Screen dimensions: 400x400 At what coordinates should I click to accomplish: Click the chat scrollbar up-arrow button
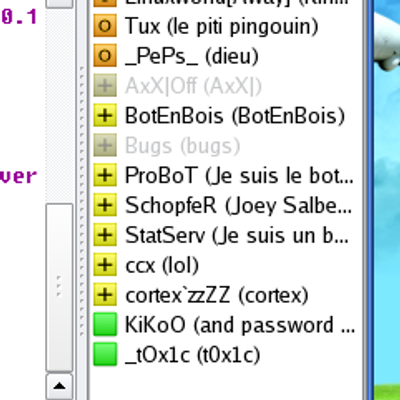pyautogui.click(x=59, y=387)
